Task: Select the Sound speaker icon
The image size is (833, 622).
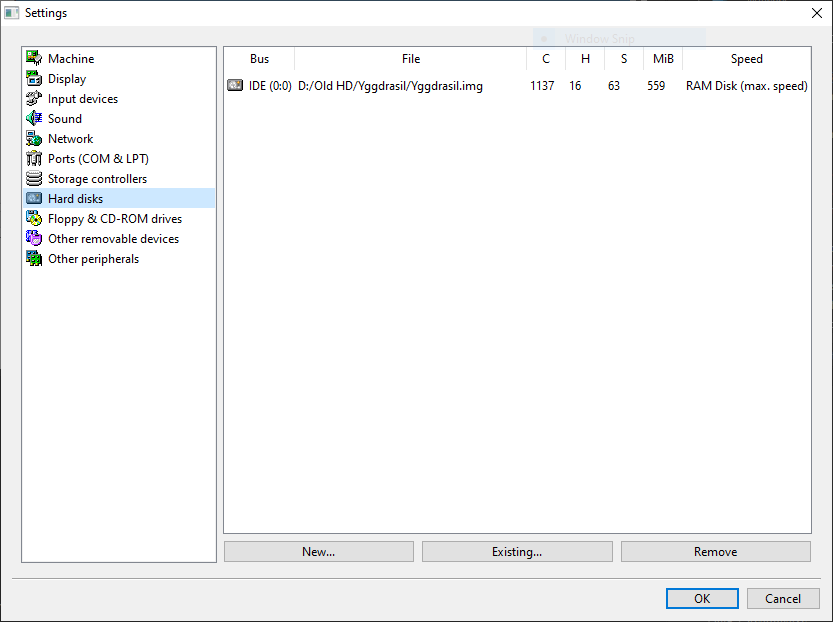Action: click(x=34, y=119)
